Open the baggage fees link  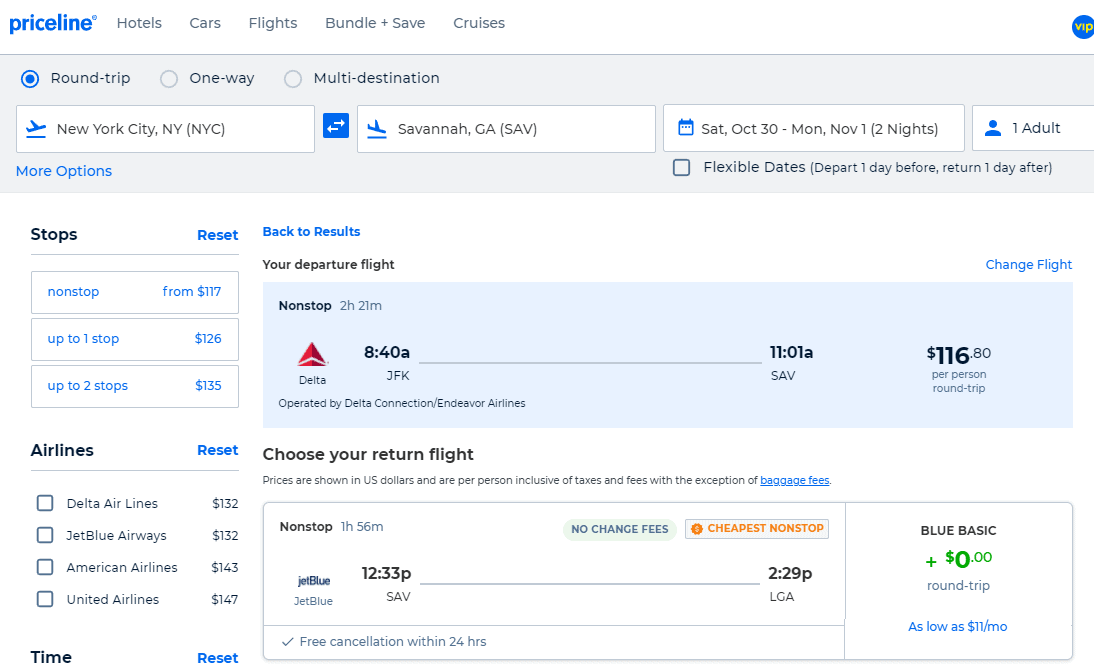(x=794, y=479)
